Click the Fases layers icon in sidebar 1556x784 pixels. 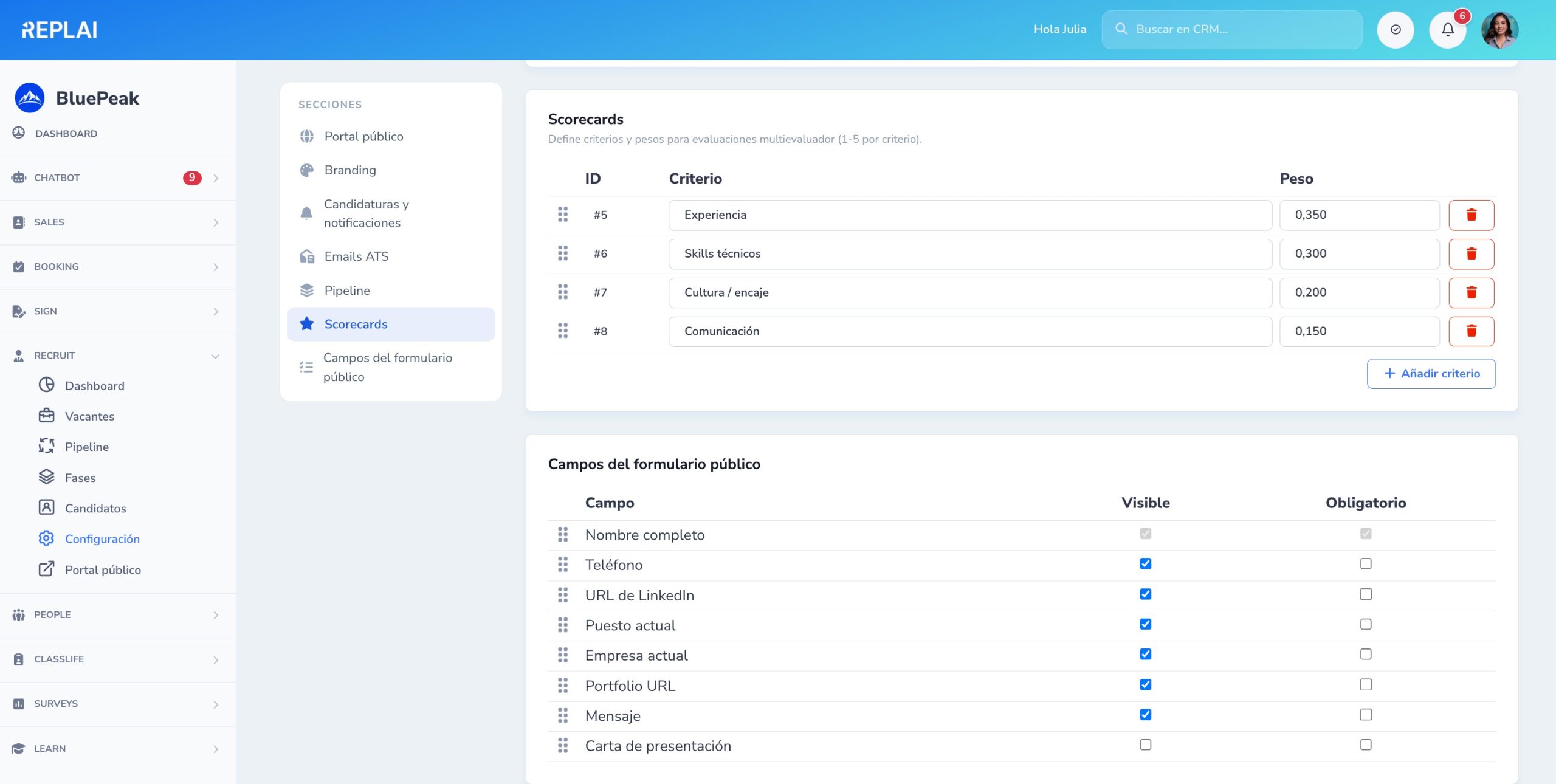[46, 477]
